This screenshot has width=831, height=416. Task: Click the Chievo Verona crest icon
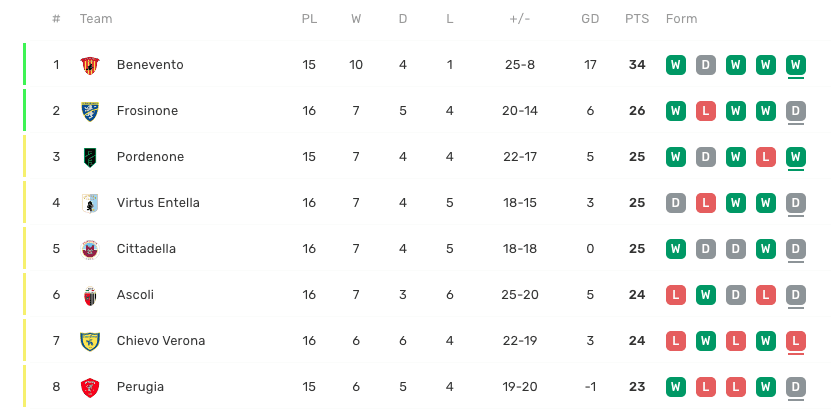click(90, 341)
